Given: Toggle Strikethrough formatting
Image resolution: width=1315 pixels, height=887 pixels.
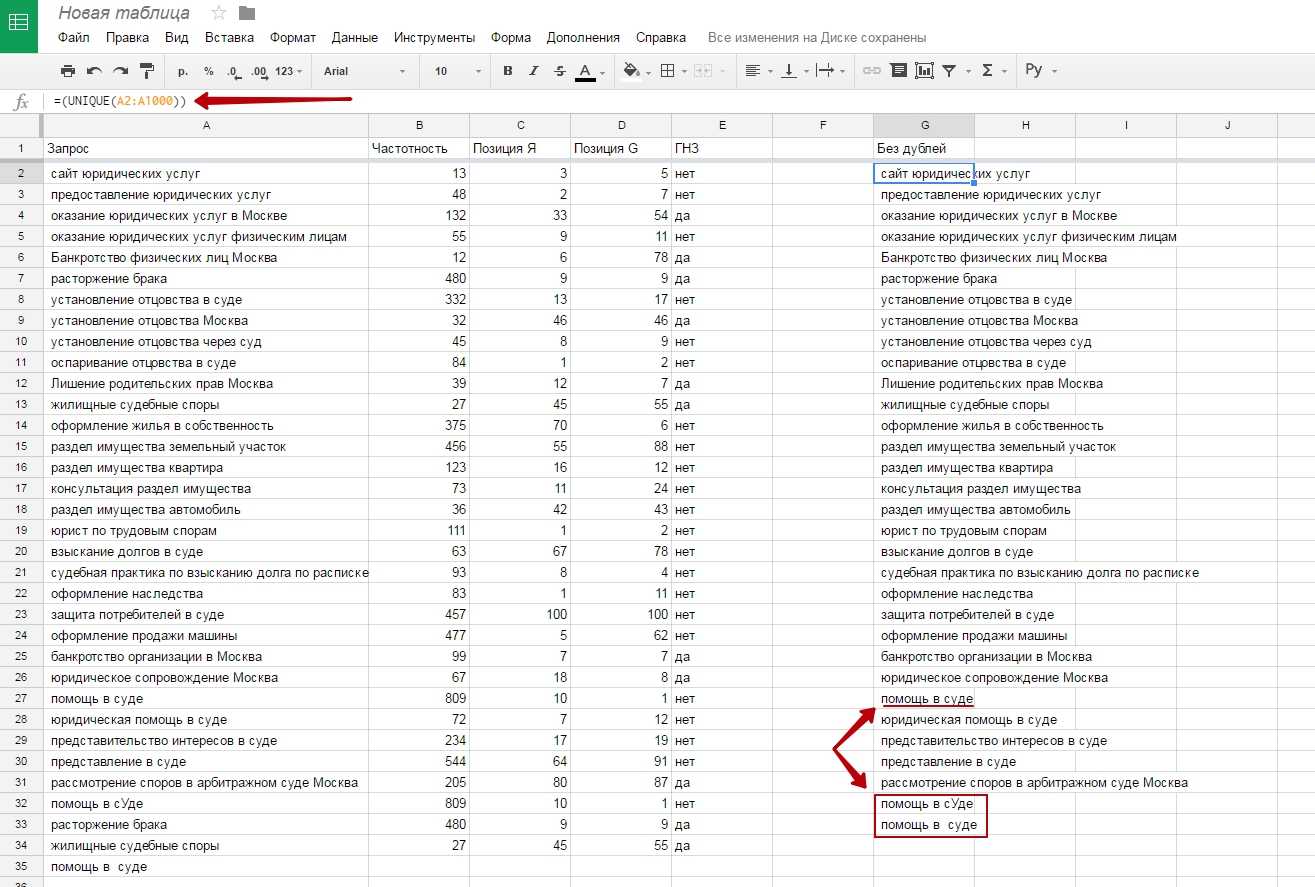Looking at the screenshot, I should (559, 71).
